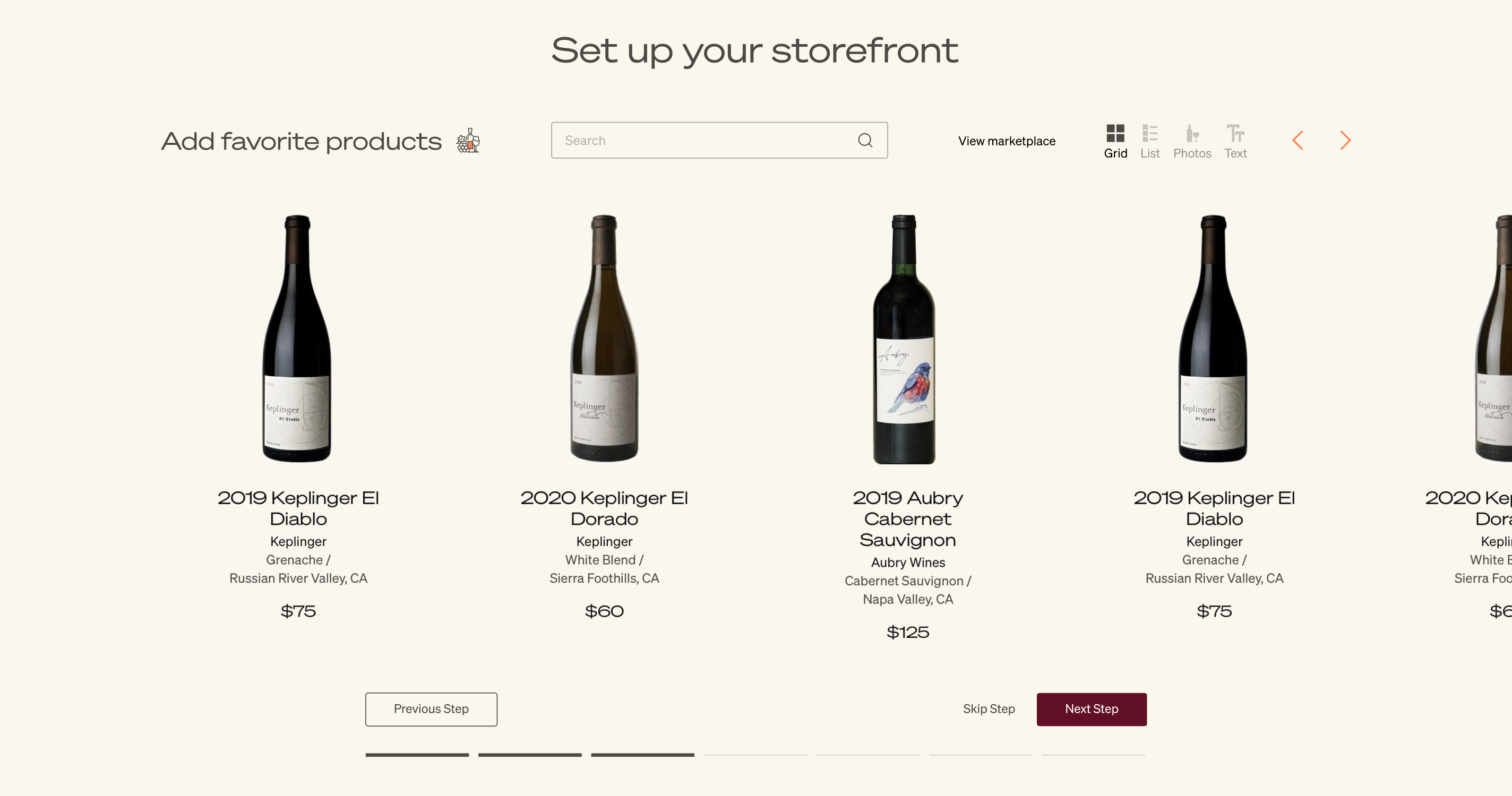Click Skip Step
1512x796 pixels.
coord(989,709)
